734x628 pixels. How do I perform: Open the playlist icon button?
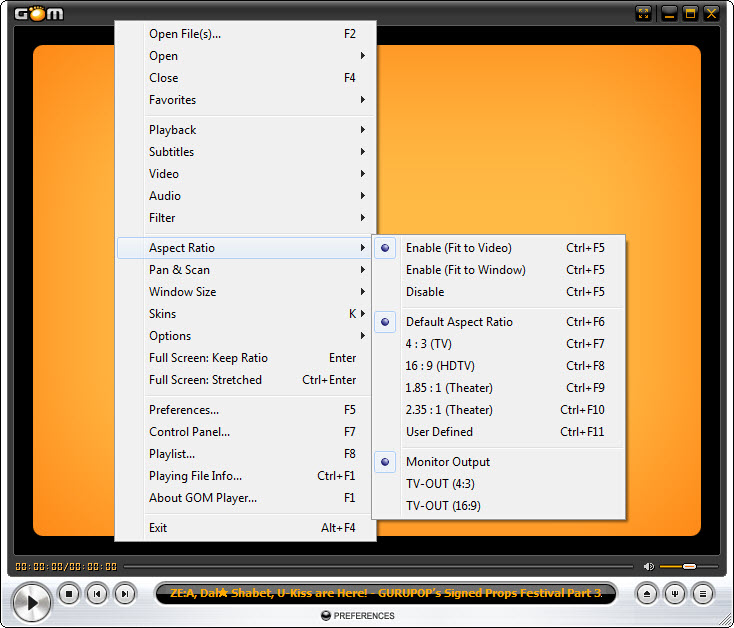pos(703,594)
